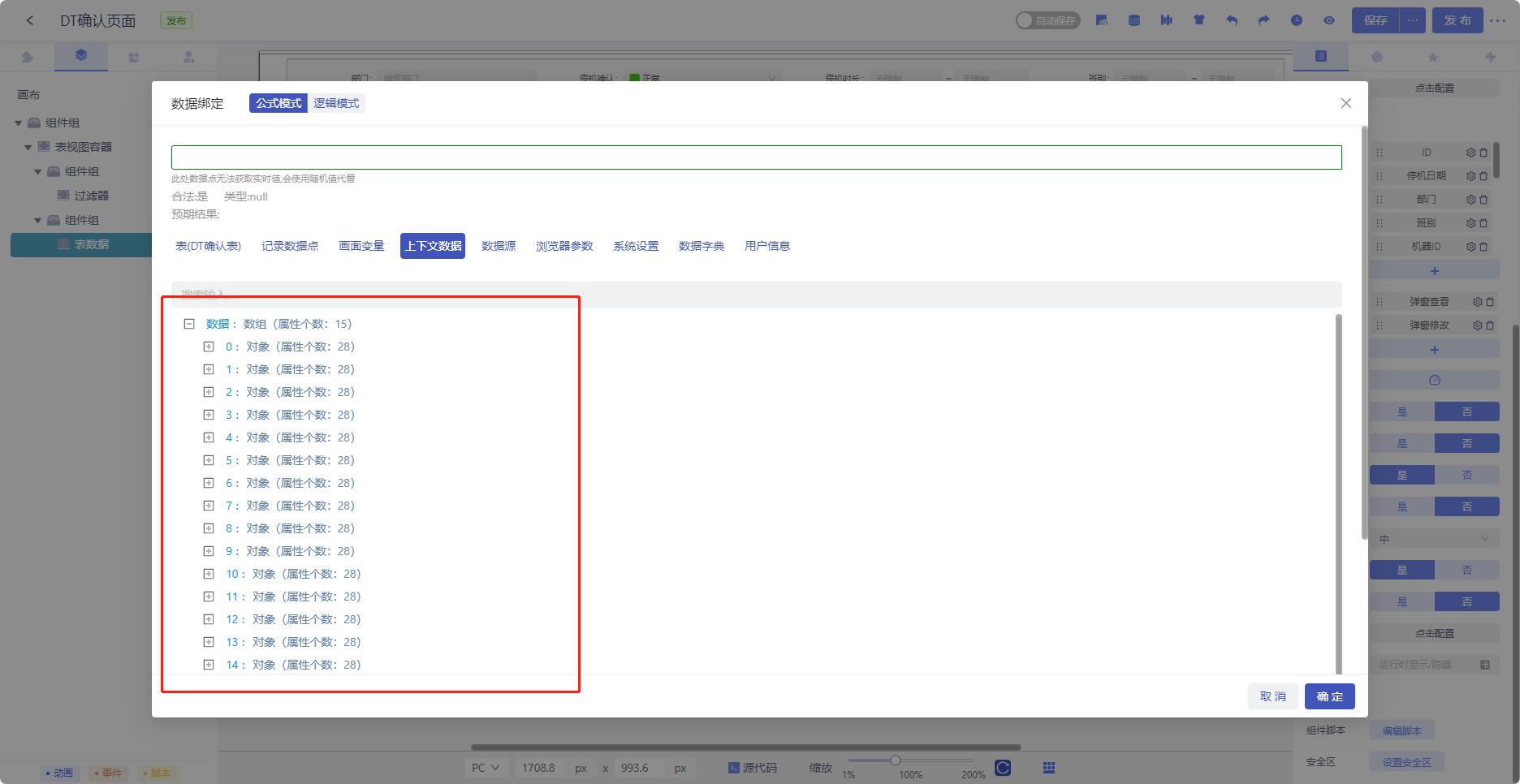Click the 设置安全区 button
This screenshot has width=1520, height=784.
1407,762
